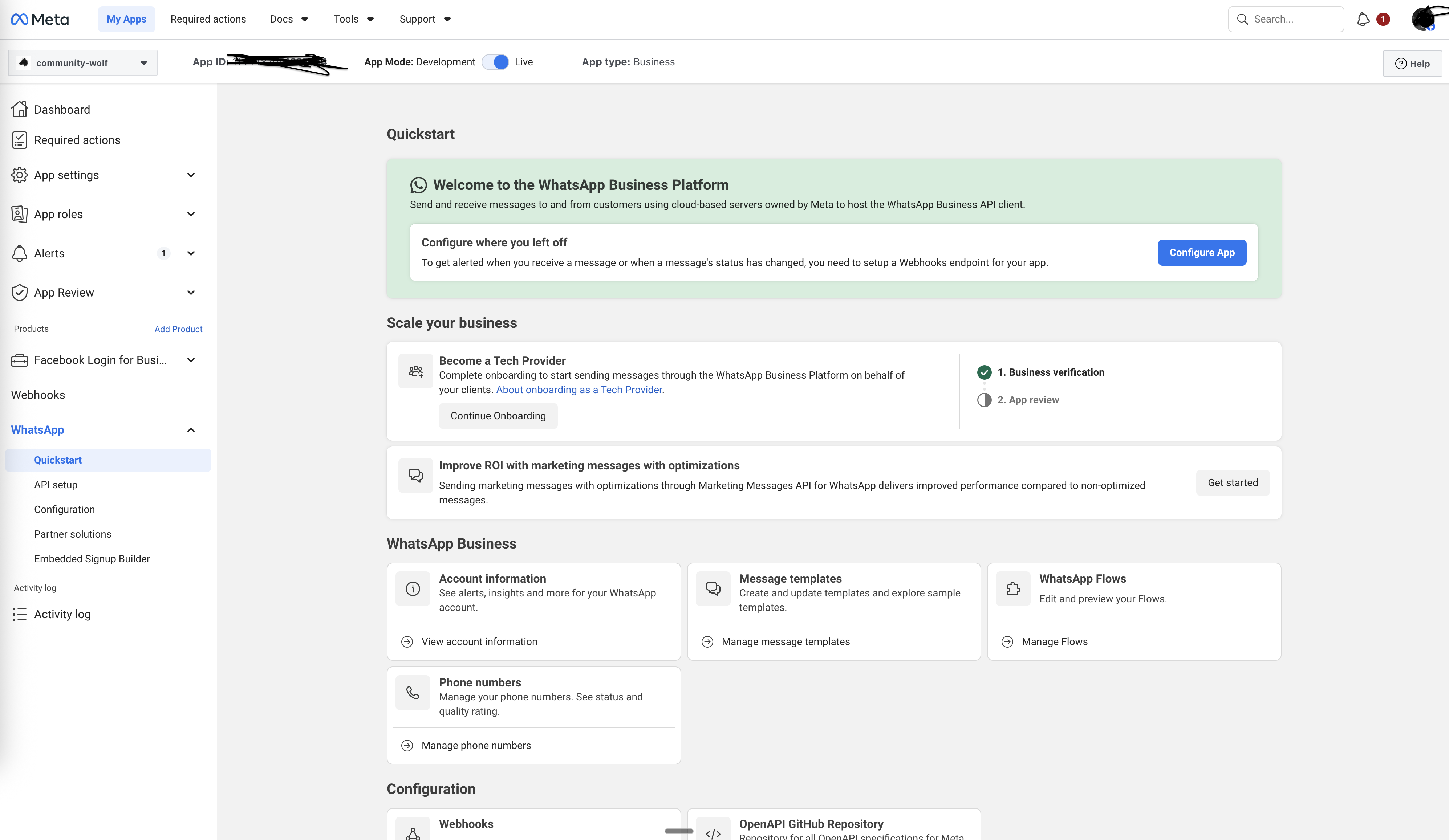Open the Tools menu
Viewport: 1449px width, 840px height.
tap(353, 19)
